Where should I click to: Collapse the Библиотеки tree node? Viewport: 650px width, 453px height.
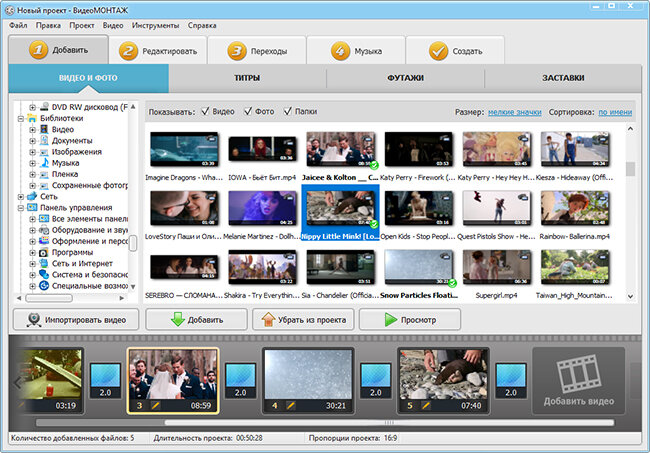21,119
